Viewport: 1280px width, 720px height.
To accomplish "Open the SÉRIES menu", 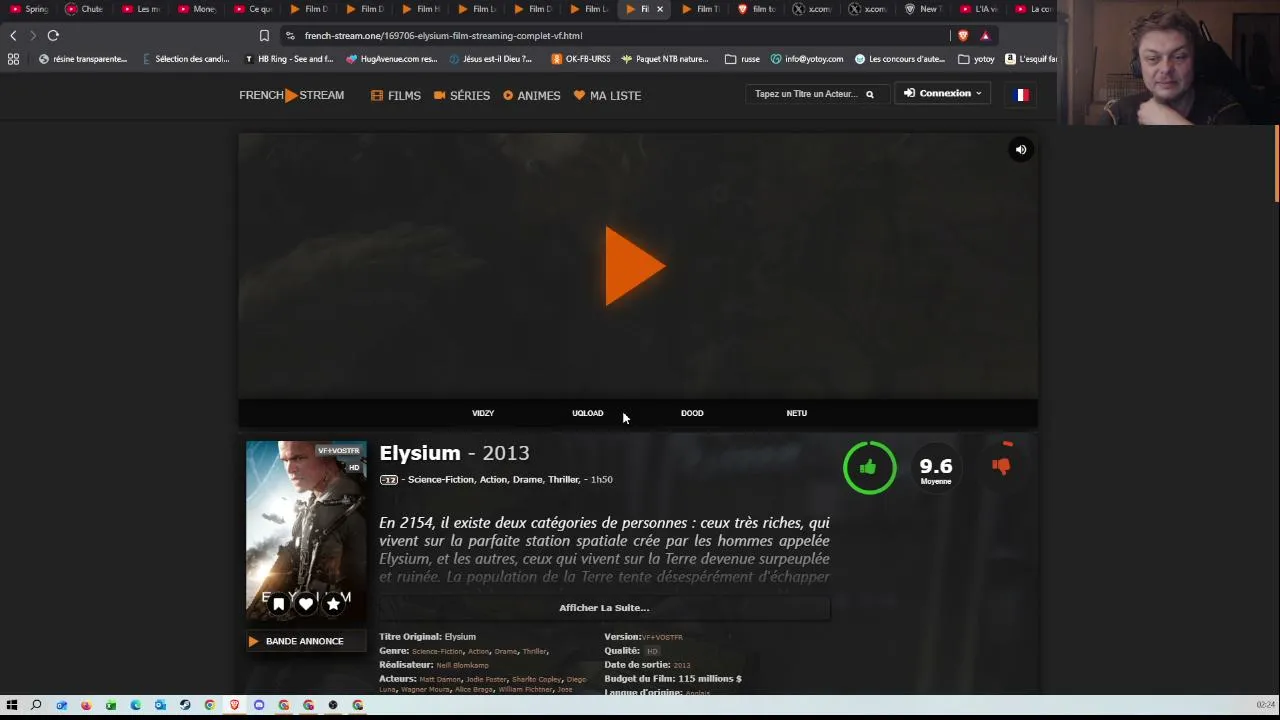I will click(462, 96).
